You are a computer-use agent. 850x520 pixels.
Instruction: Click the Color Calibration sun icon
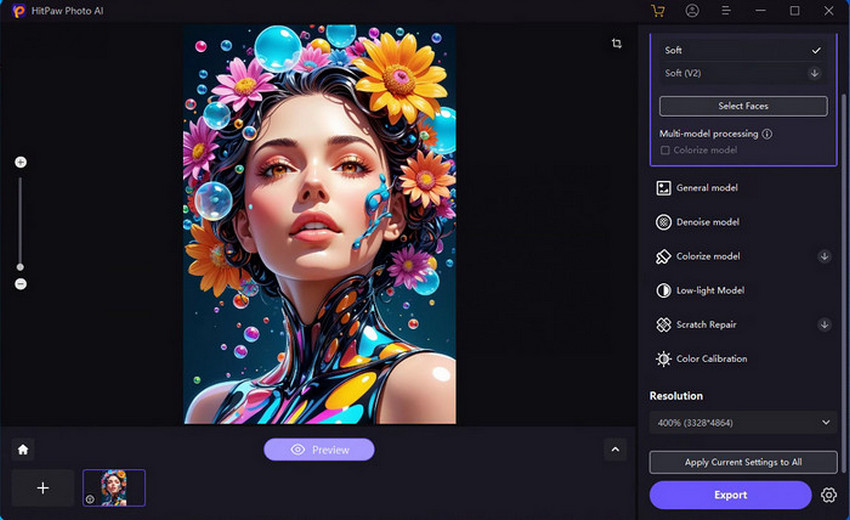click(664, 359)
